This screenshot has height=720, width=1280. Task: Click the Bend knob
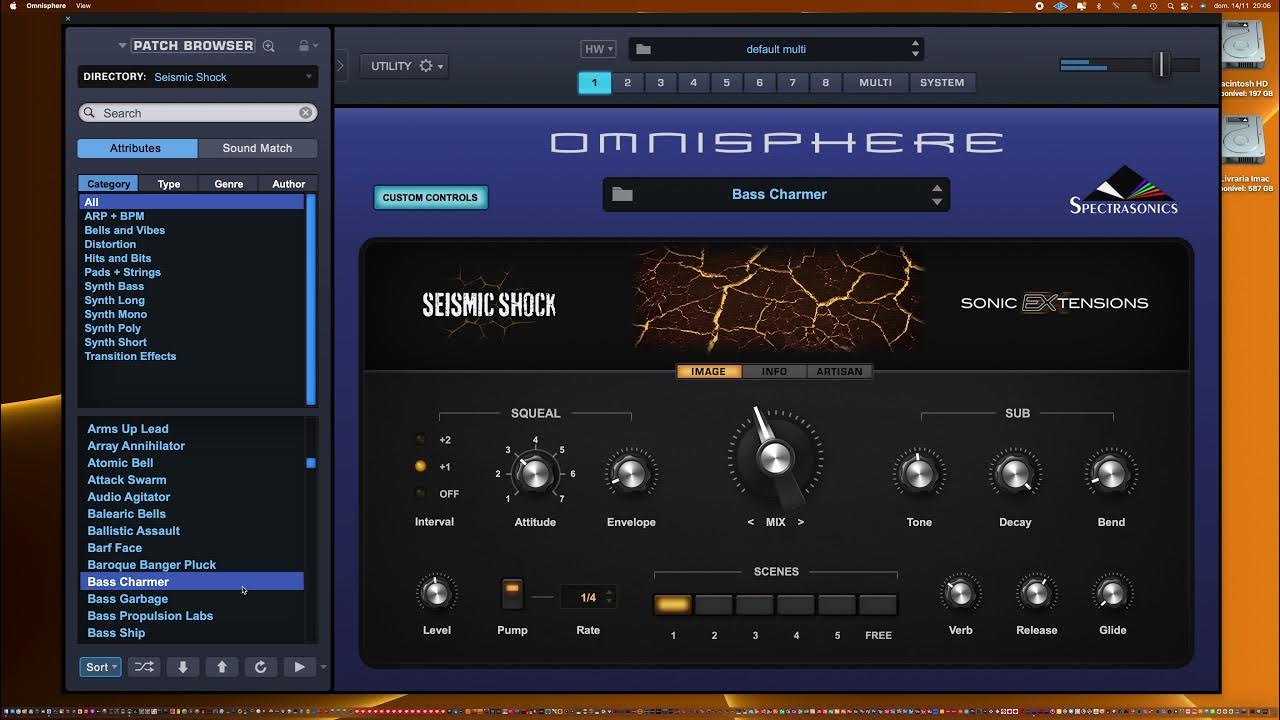1111,473
